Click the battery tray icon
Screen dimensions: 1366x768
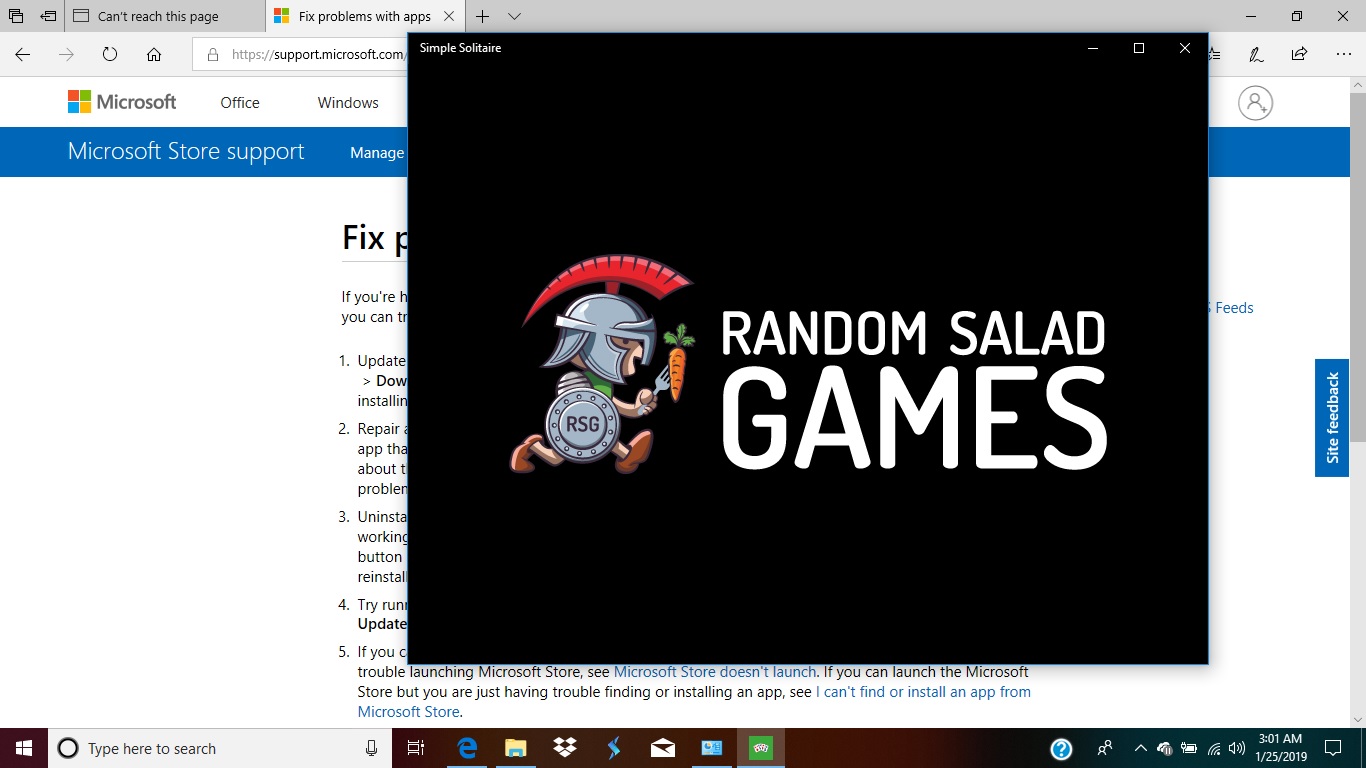tap(1189, 748)
